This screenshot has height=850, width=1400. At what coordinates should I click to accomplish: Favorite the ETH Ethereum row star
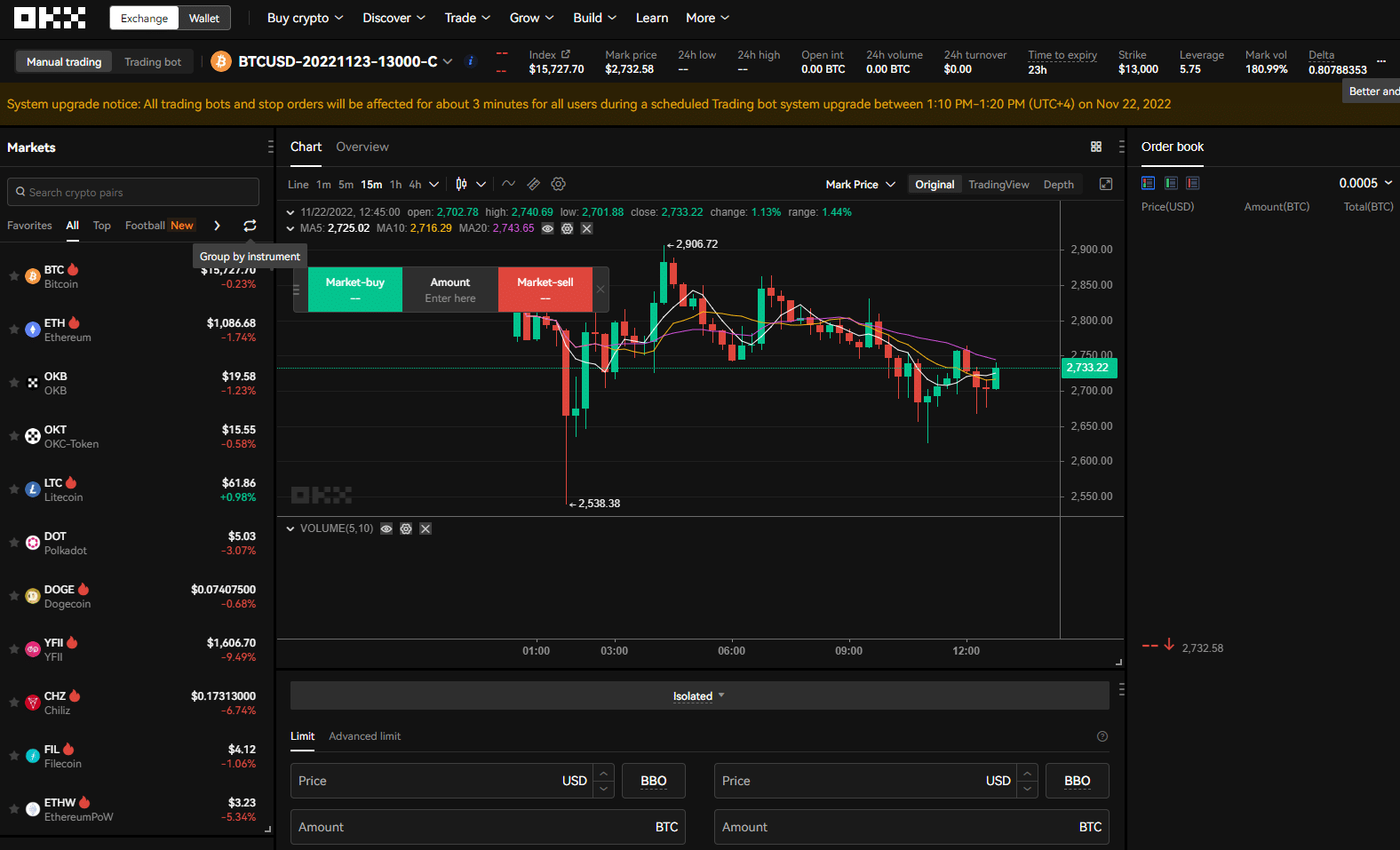pyautogui.click(x=14, y=330)
